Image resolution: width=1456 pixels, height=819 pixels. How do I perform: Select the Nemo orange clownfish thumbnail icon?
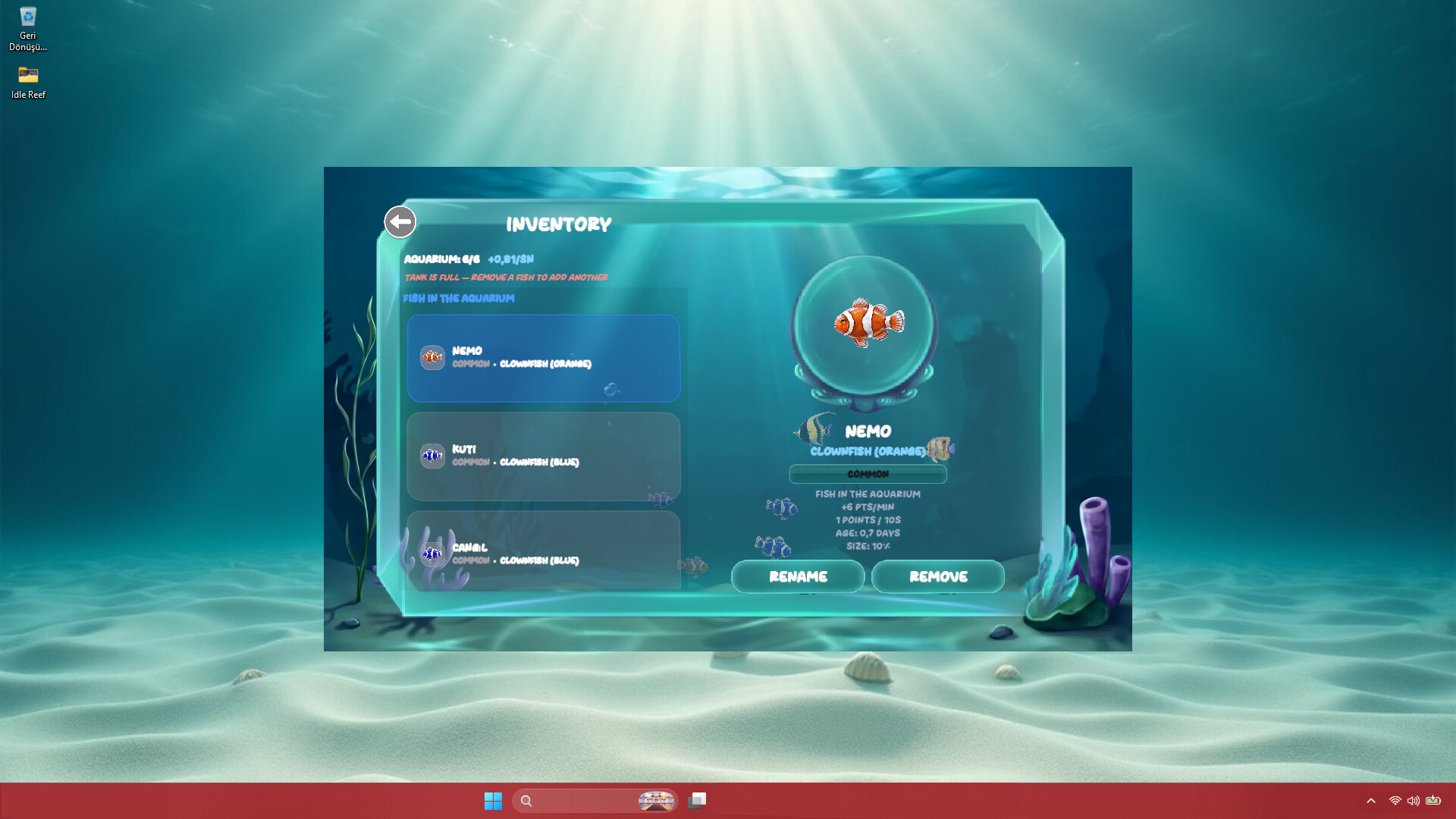[x=432, y=357]
